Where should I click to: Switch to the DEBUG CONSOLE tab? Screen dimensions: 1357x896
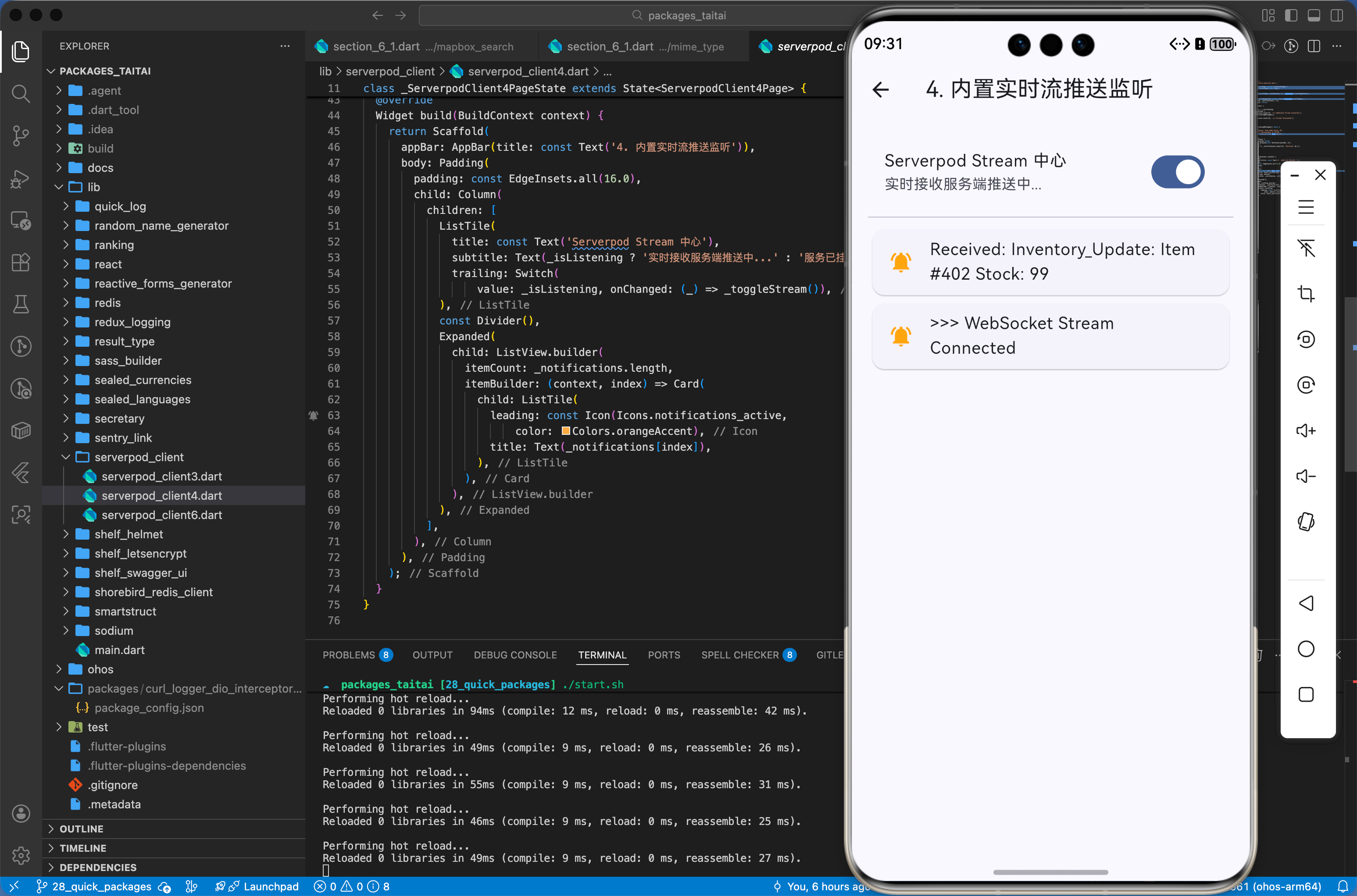pos(514,655)
